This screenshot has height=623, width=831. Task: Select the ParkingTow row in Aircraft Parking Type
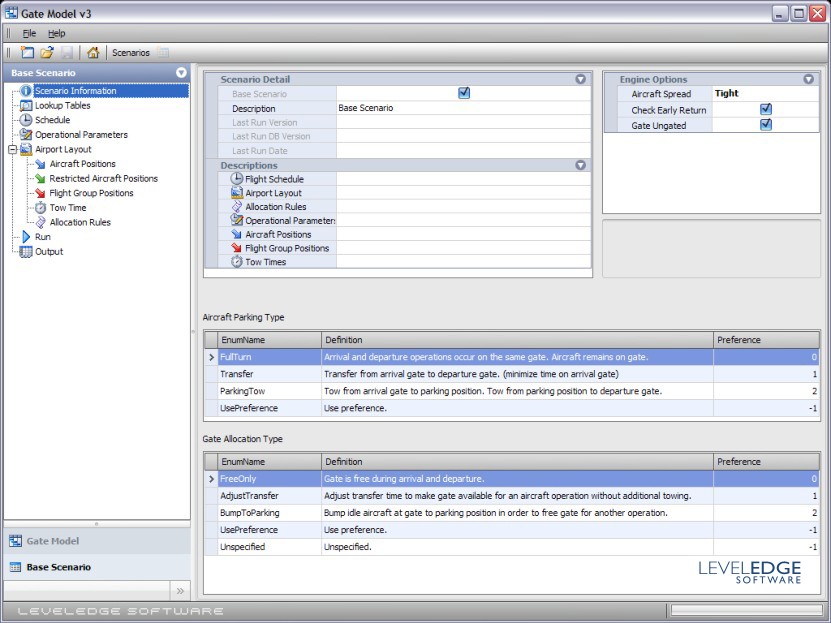tap(242, 391)
